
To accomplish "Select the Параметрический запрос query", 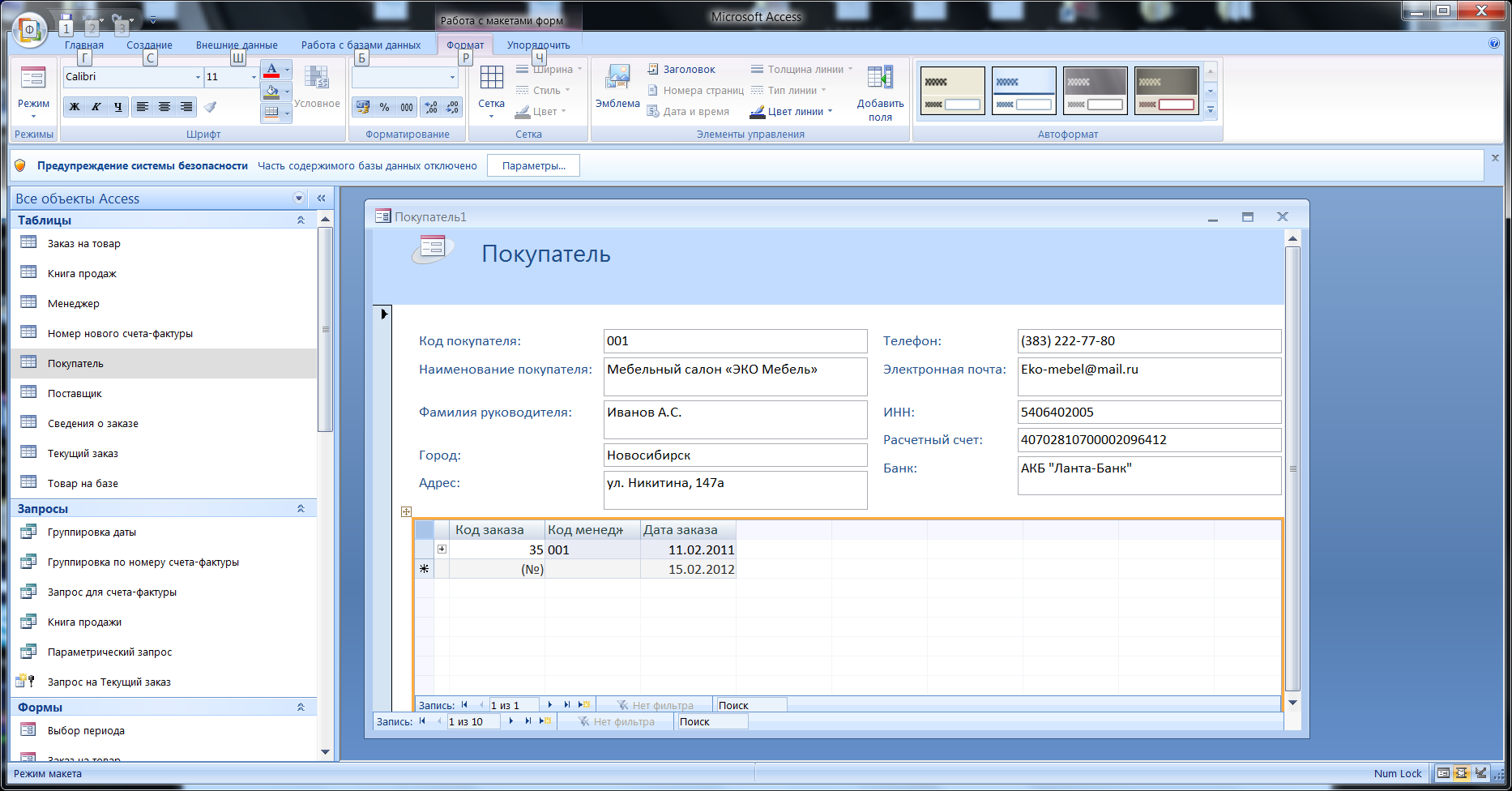I will click(x=164, y=652).
